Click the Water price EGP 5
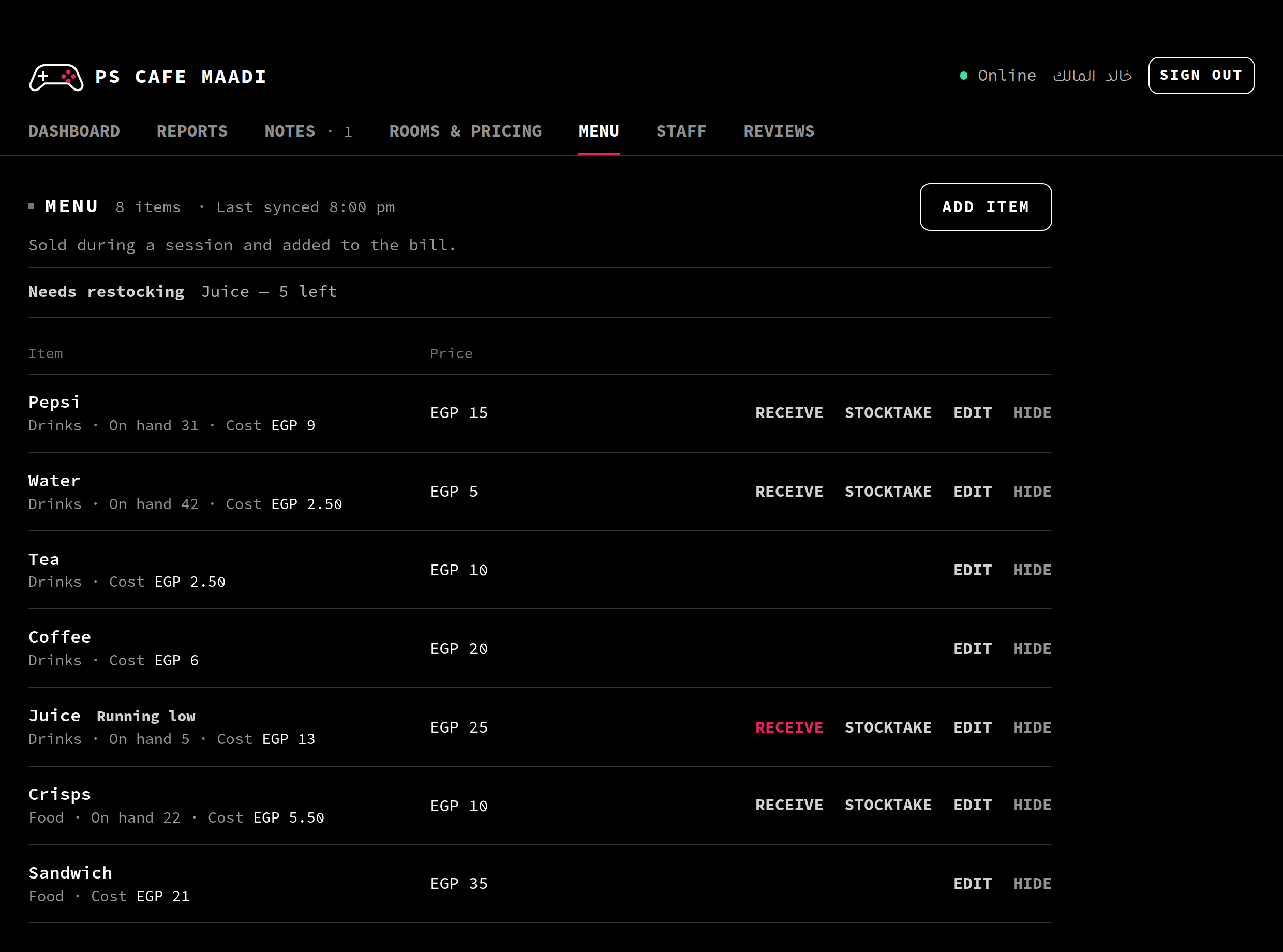Image resolution: width=1283 pixels, height=952 pixels. (x=454, y=492)
